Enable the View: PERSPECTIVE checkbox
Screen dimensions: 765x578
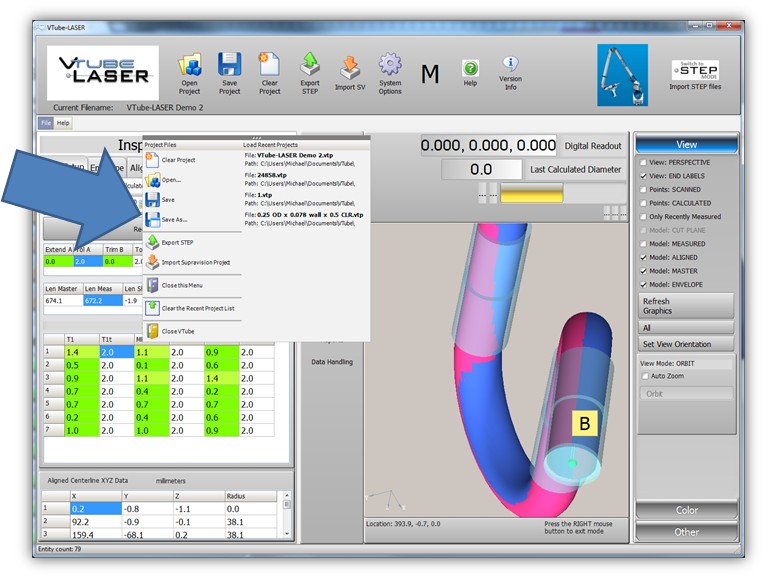pyautogui.click(x=643, y=162)
